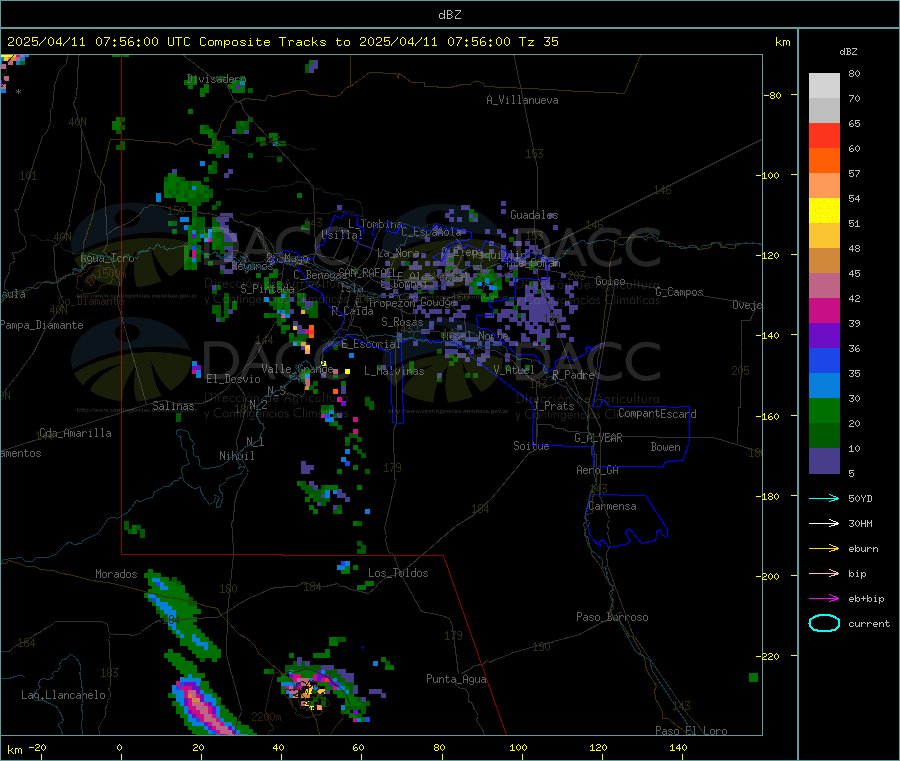Click the 'Carmensa' map label
The height and width of the screenshot is (761, 900).
coord(612,506)
